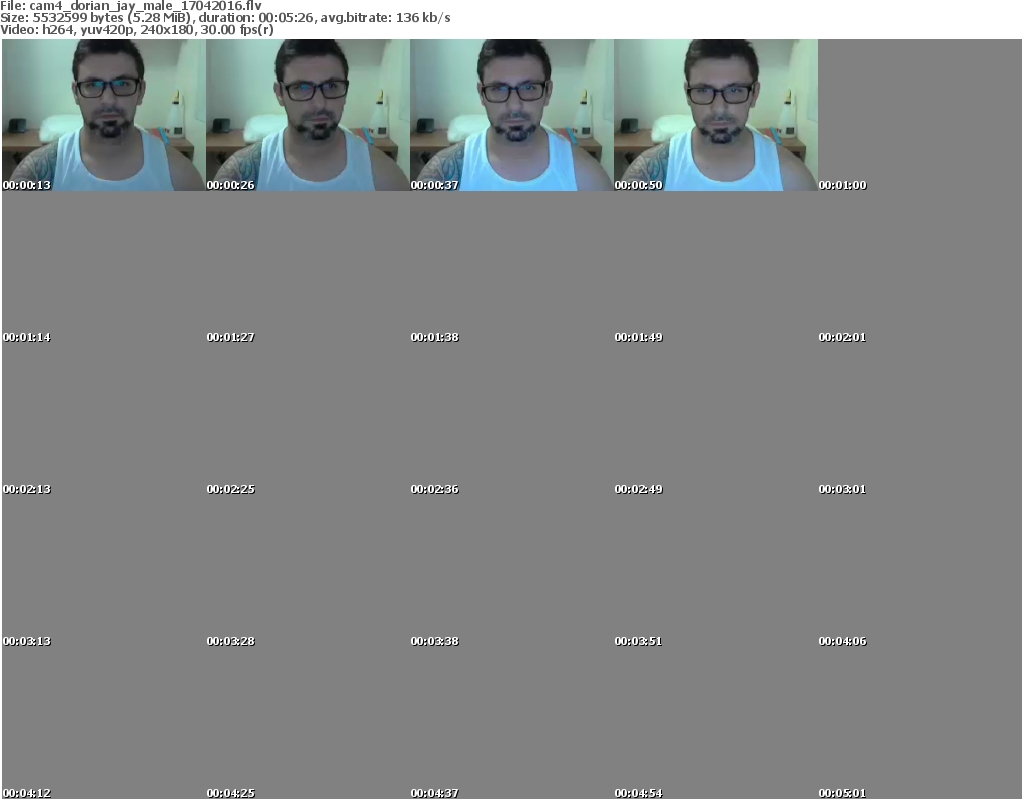Click the 00:05:01 timestamp label

click(x=842, y=793)
